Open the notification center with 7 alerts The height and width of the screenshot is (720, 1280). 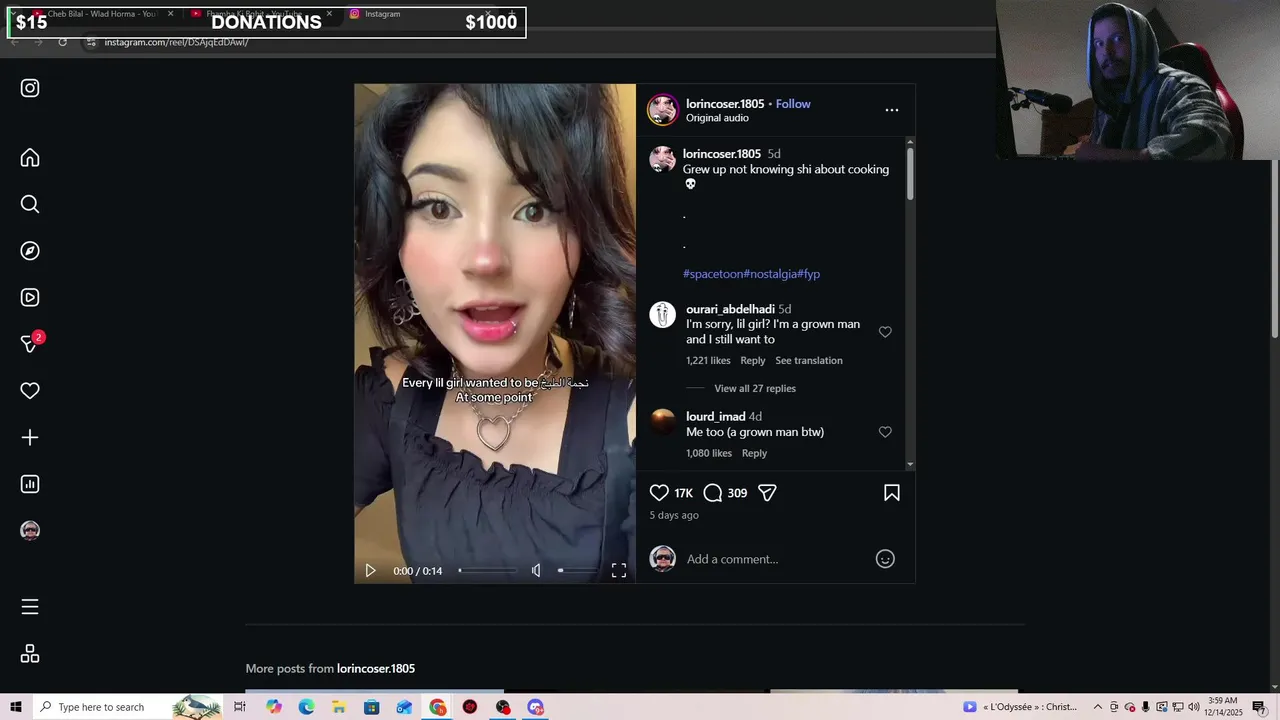pyautogui.click(x=1259, y=707)
